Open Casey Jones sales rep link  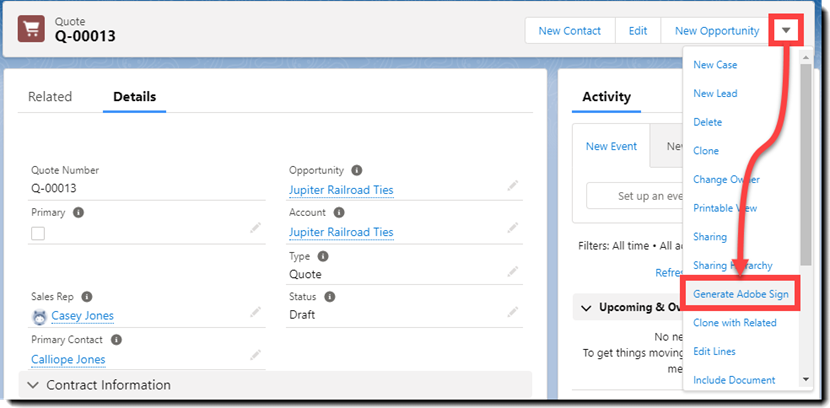click(x=83, y=315)
